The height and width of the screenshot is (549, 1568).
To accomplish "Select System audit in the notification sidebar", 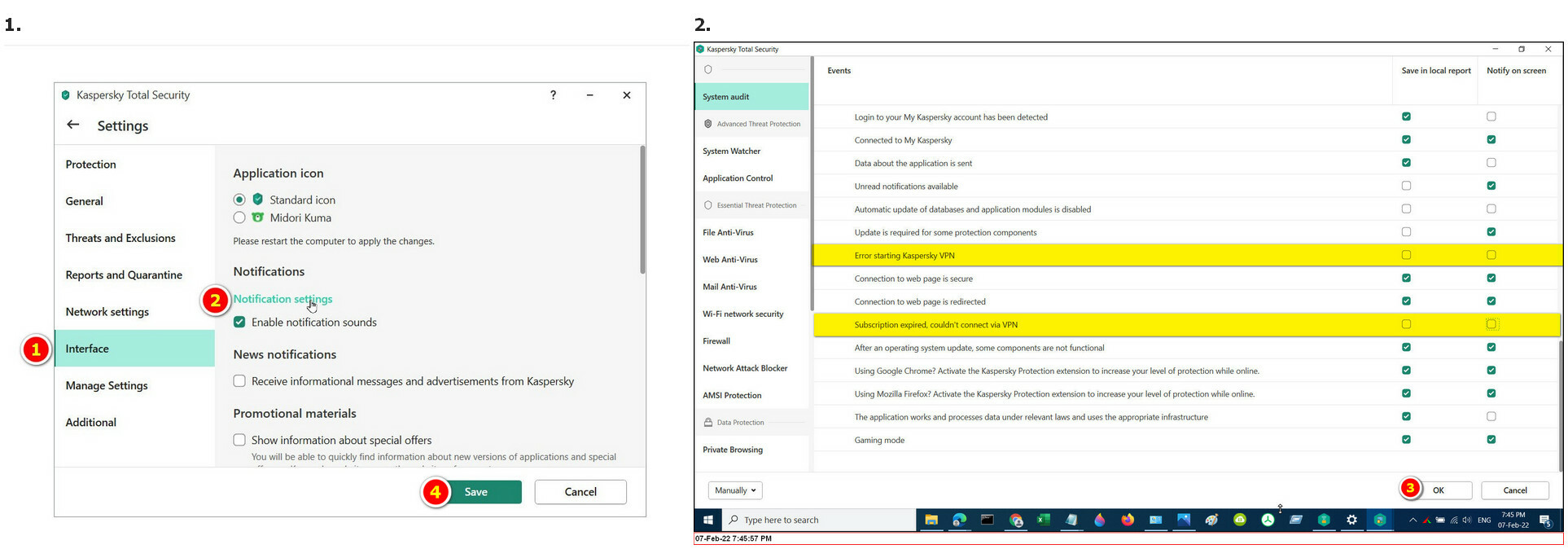I will coord(751,96).
